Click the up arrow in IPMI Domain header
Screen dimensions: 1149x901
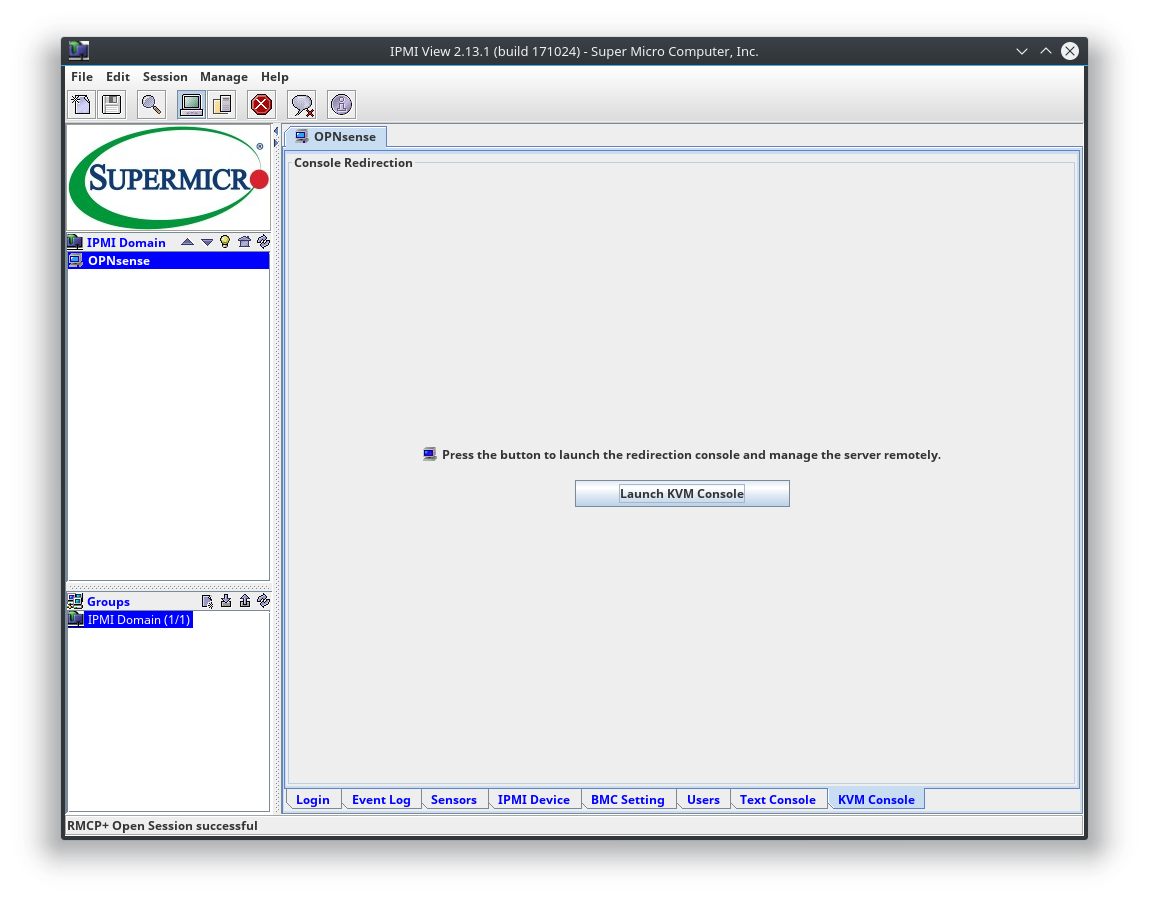pos(187,242)
